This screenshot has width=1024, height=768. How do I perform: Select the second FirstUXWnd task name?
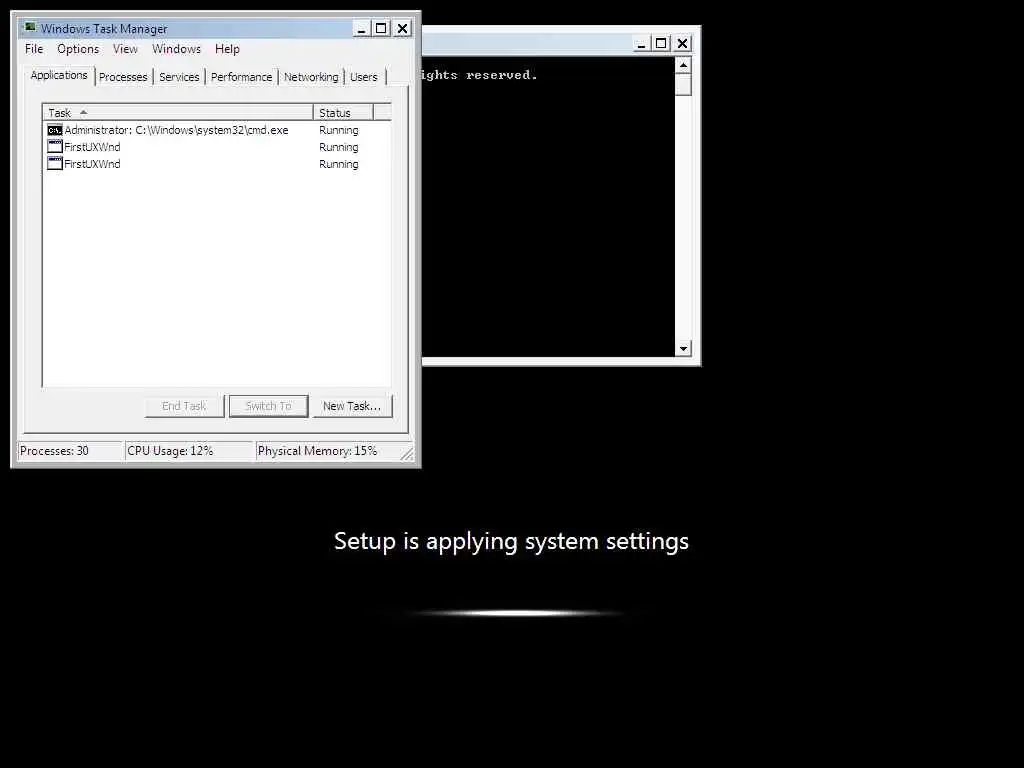pyautogui.click(x=92, y=164)
